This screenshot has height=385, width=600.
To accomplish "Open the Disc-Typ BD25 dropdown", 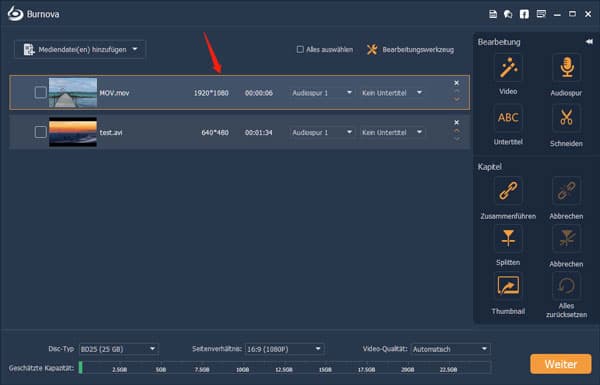I will pyautogui.click(x=118, y=349).
